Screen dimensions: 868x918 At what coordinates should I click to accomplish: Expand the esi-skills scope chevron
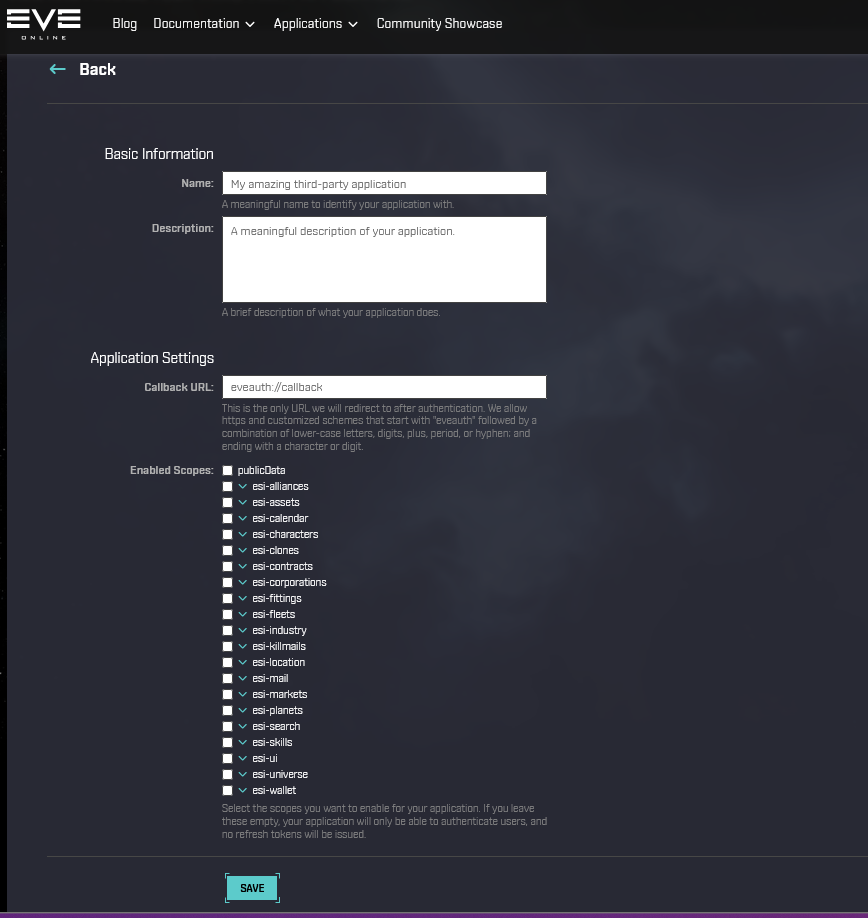[x=243, y=743]
